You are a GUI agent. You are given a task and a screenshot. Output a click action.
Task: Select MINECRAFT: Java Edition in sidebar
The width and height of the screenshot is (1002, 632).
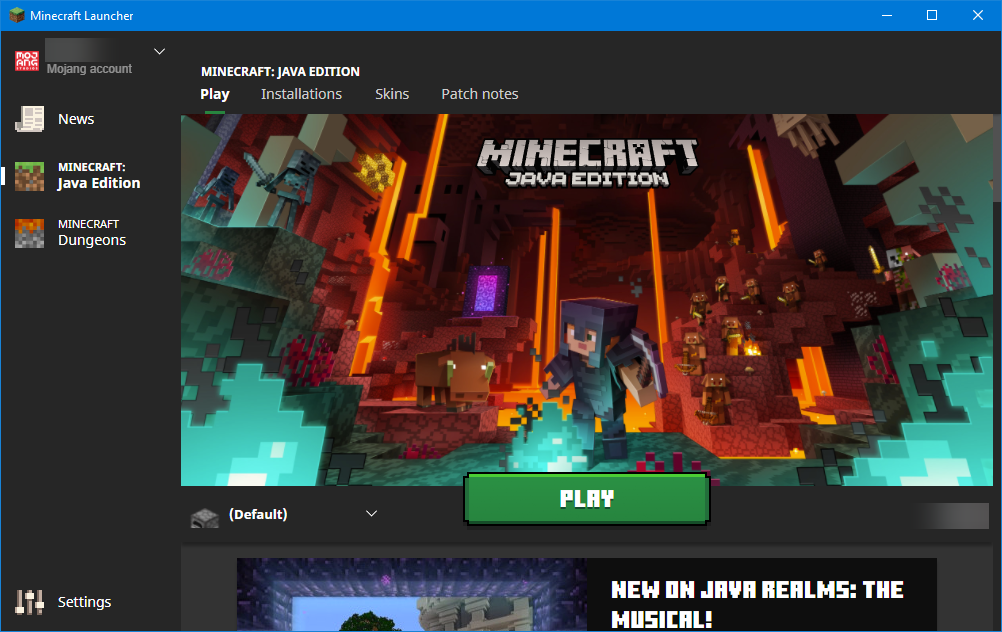tap(98, 176)
